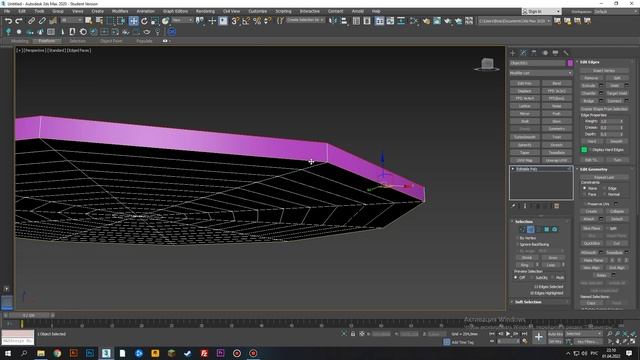Collapse the Edit Edges rollout

pyautogui.click(x=589, y=62)
